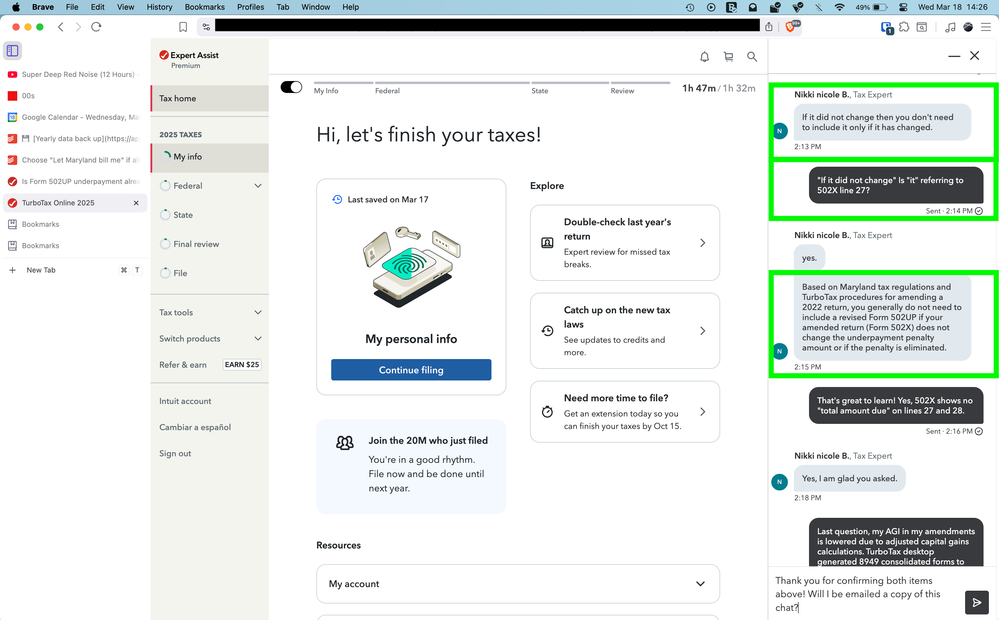Click the media control music note icon
This screenshot has width=999, height=620.
point(950,27)
